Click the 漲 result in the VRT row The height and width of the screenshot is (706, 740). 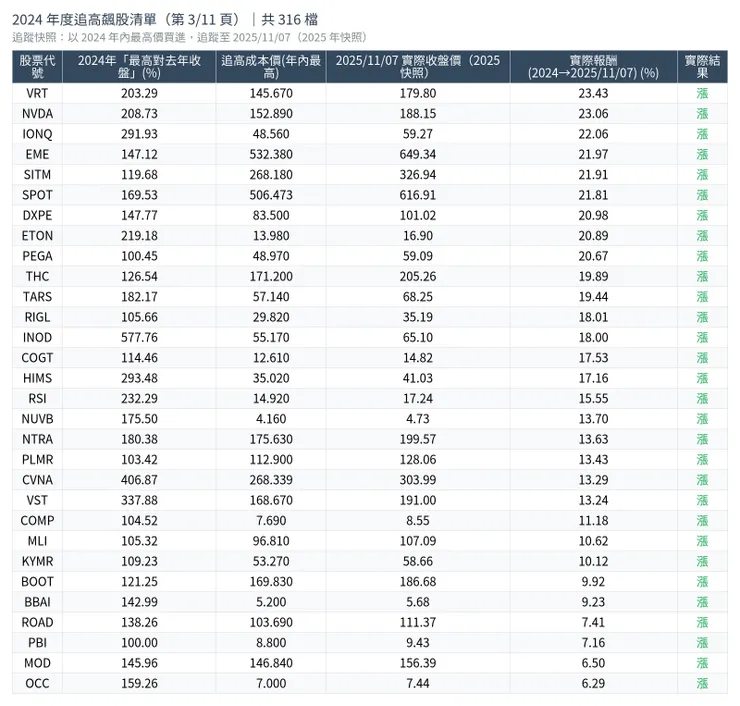click(702, 93)
